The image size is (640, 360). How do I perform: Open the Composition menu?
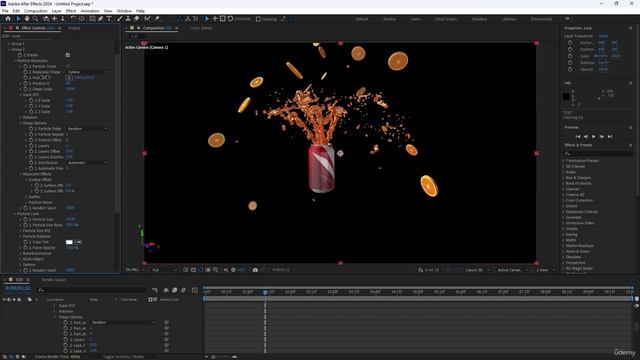(x=36, y=11)
